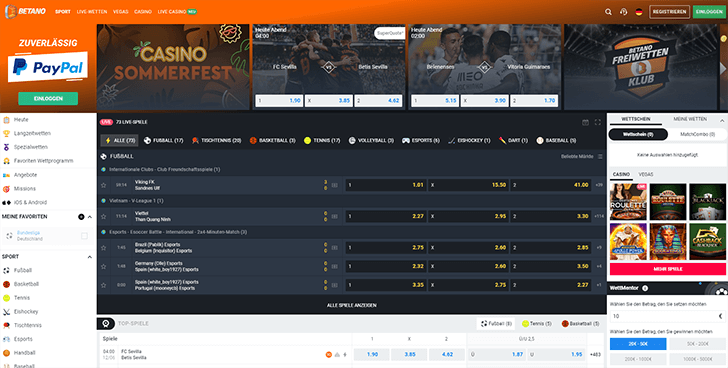Select the Tennis ball icon in the Sport list

[6, 298]
